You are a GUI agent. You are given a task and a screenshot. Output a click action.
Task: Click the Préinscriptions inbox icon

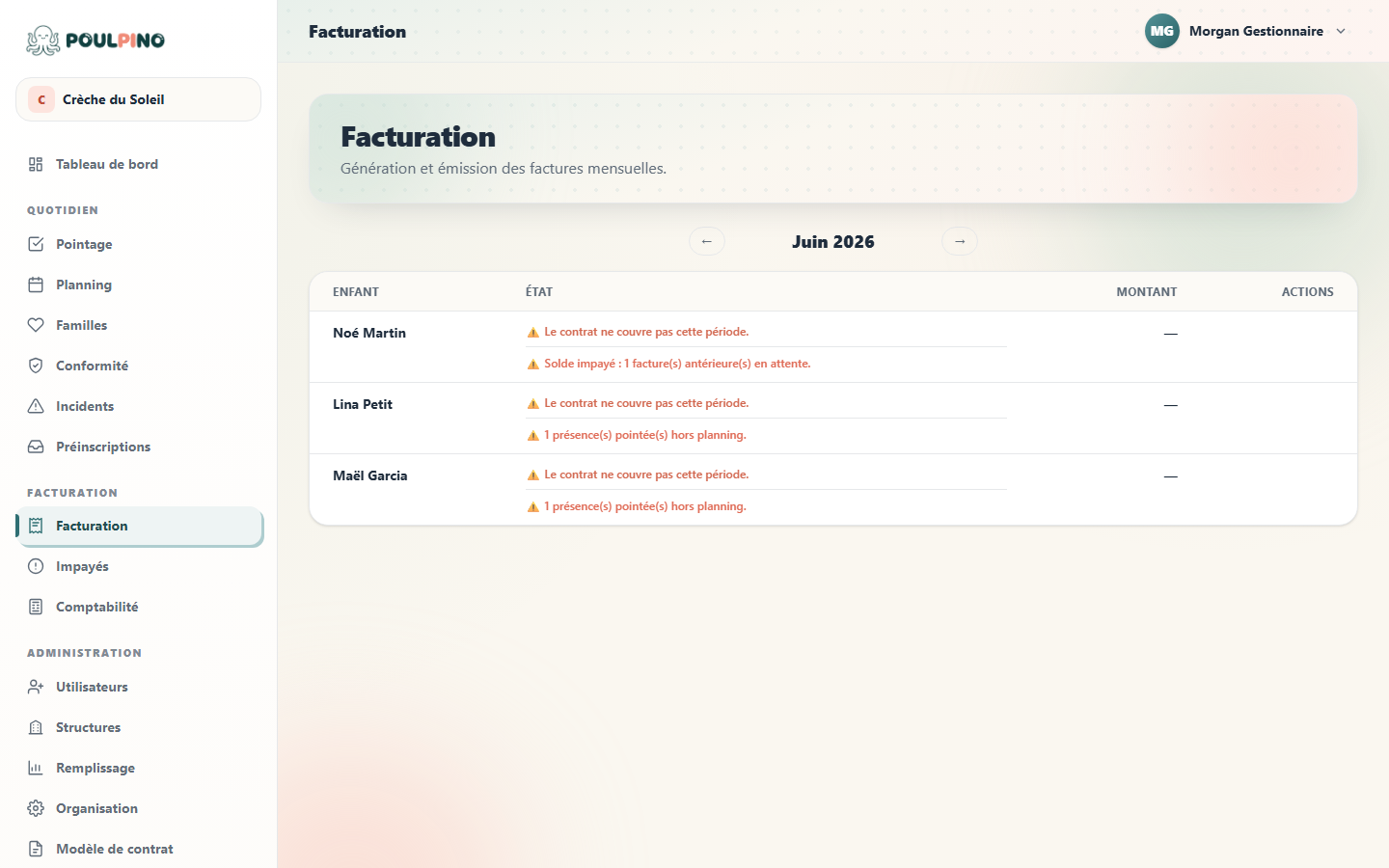coord(36,447)
